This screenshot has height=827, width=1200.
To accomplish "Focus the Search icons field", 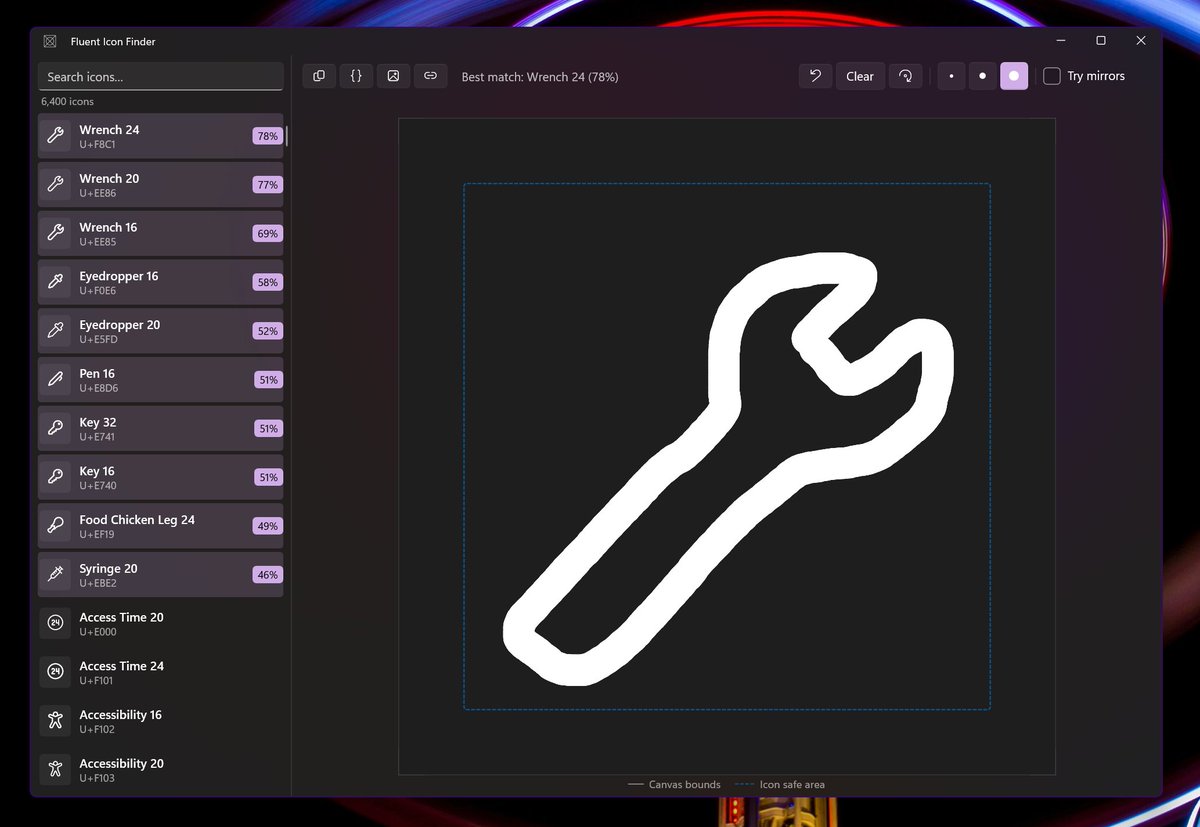I will pyautogui.click(x=160, y=77).
